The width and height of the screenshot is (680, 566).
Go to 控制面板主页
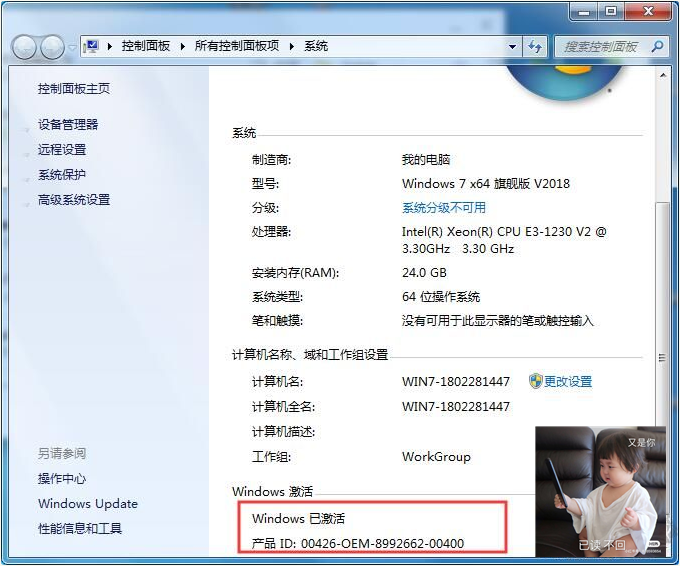(x=74, y=88)
